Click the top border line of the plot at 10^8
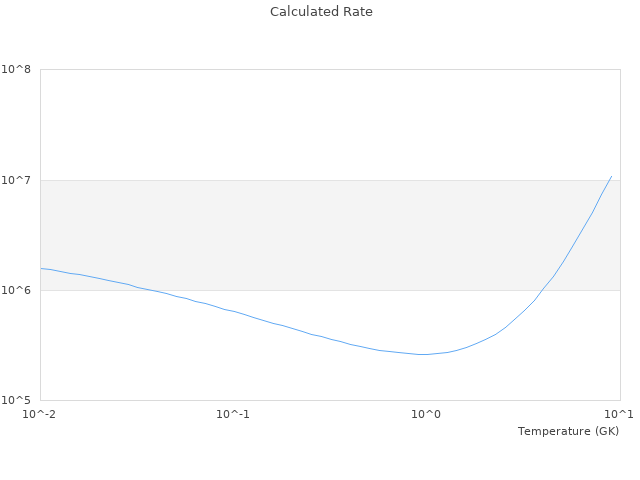 coord(330,70)
